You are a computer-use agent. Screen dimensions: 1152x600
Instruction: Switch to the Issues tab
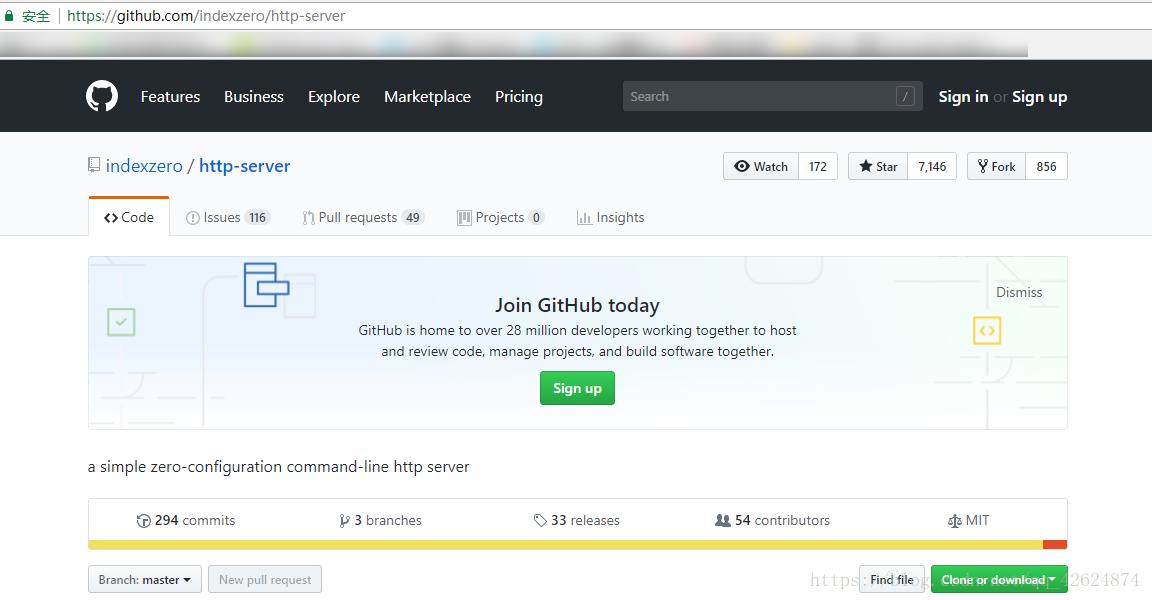pos(228,217)
